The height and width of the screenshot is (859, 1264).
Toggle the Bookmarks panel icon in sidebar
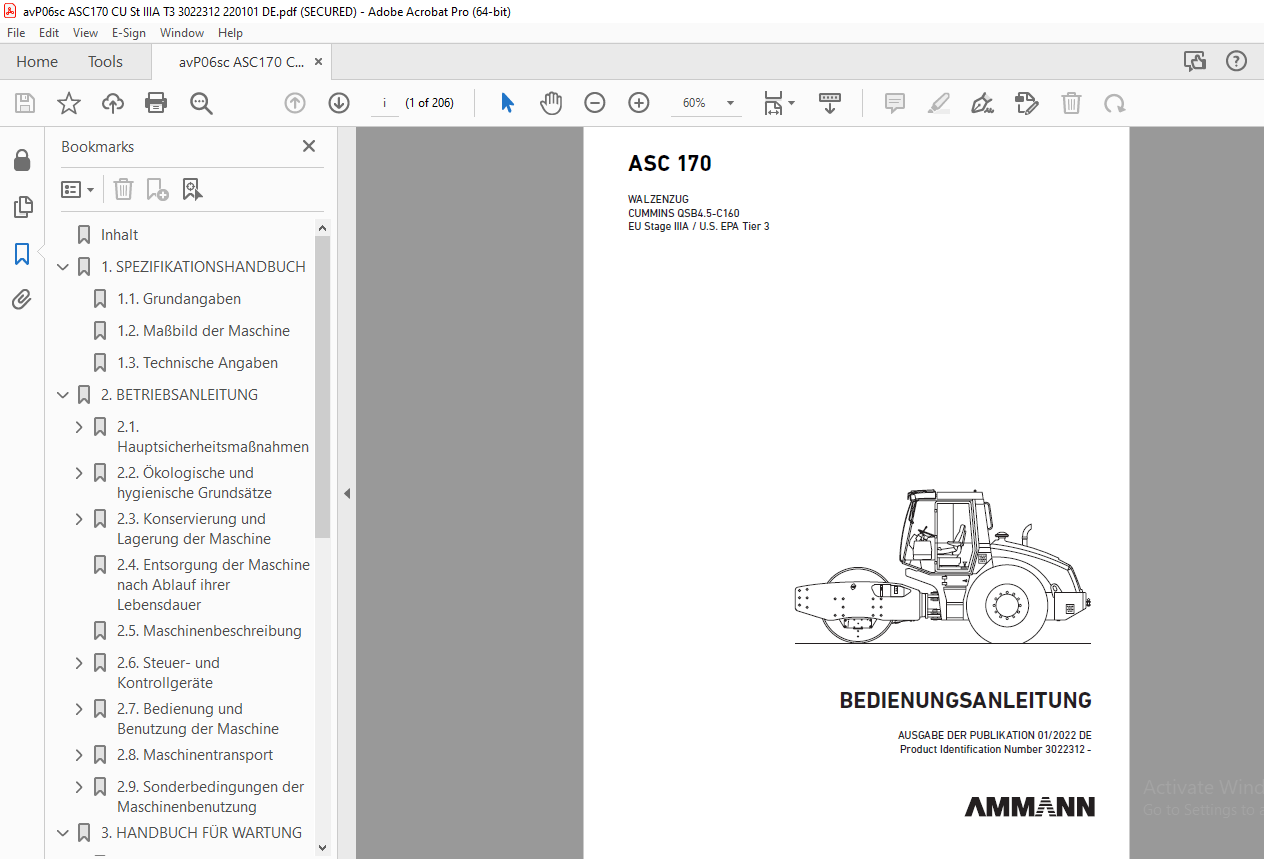pyautogui.click(x=22, y=254)
